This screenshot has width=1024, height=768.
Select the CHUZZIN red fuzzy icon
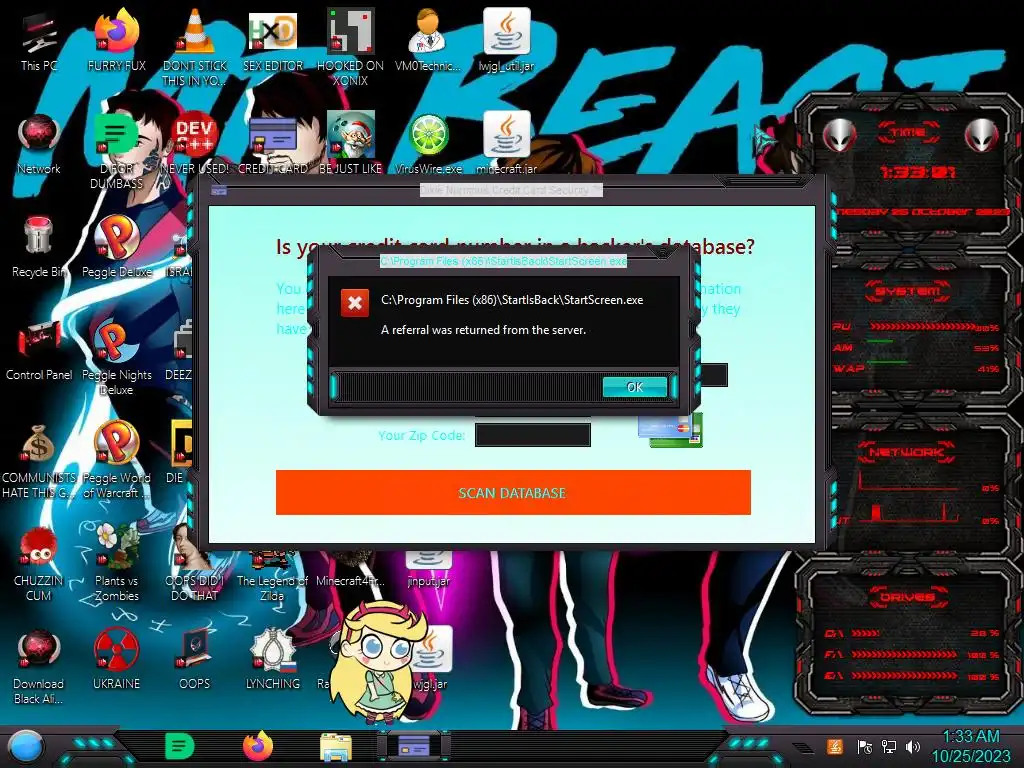(39, 563)
